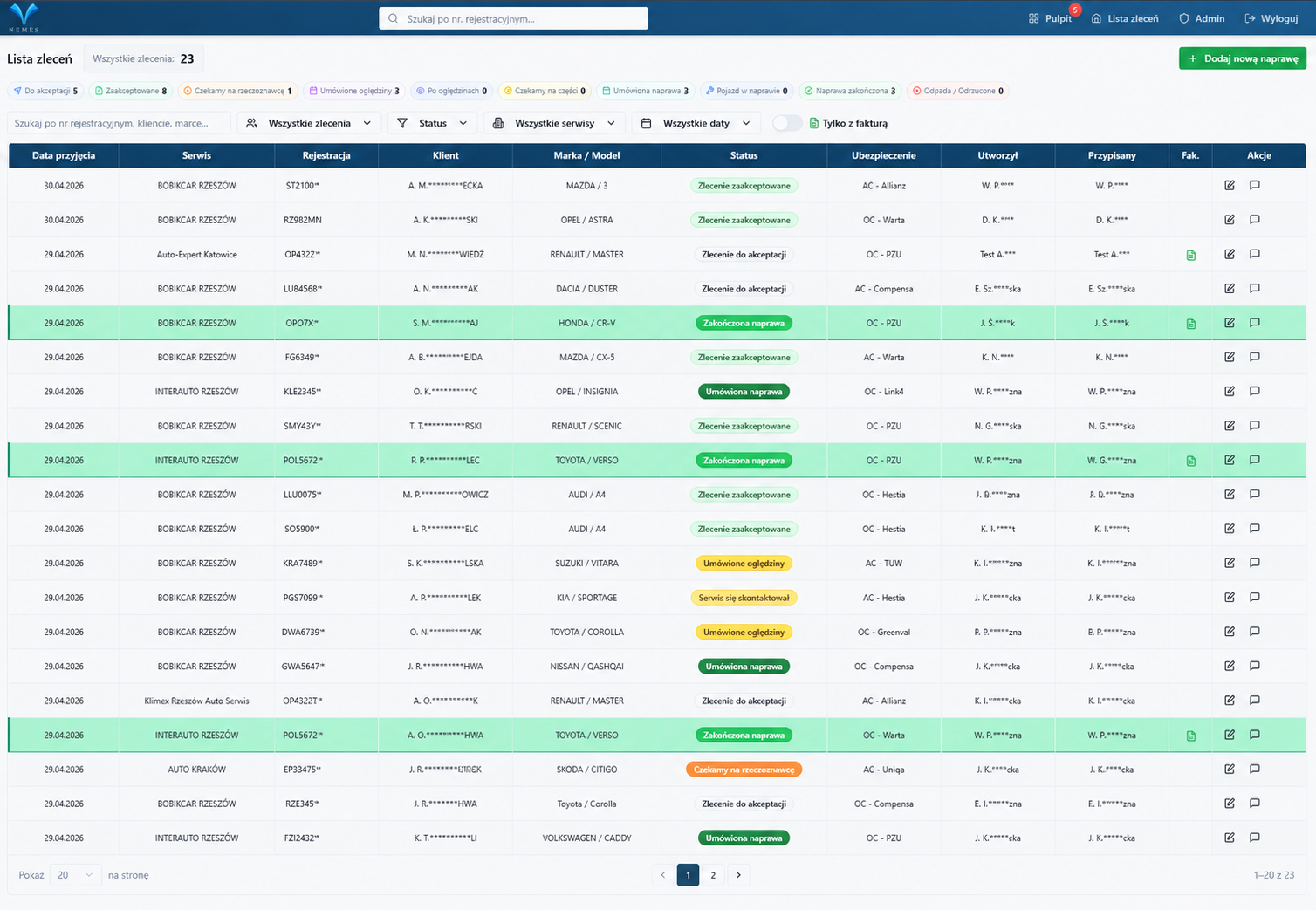Open Pulpit notifications badge
This screenshot has width=1316, height=910.
pos(1075,10)
